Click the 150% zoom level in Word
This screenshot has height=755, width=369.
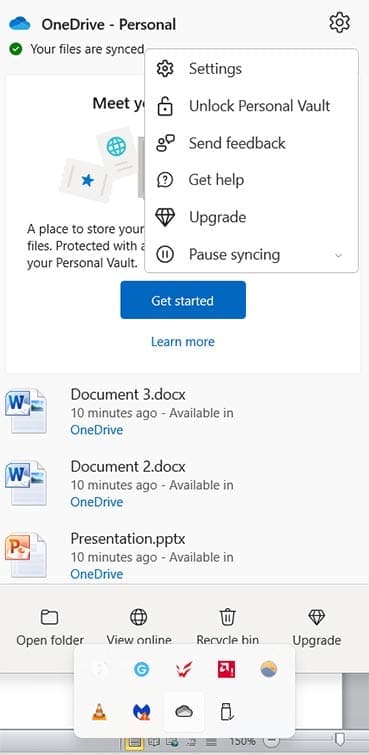coord(242,741)
